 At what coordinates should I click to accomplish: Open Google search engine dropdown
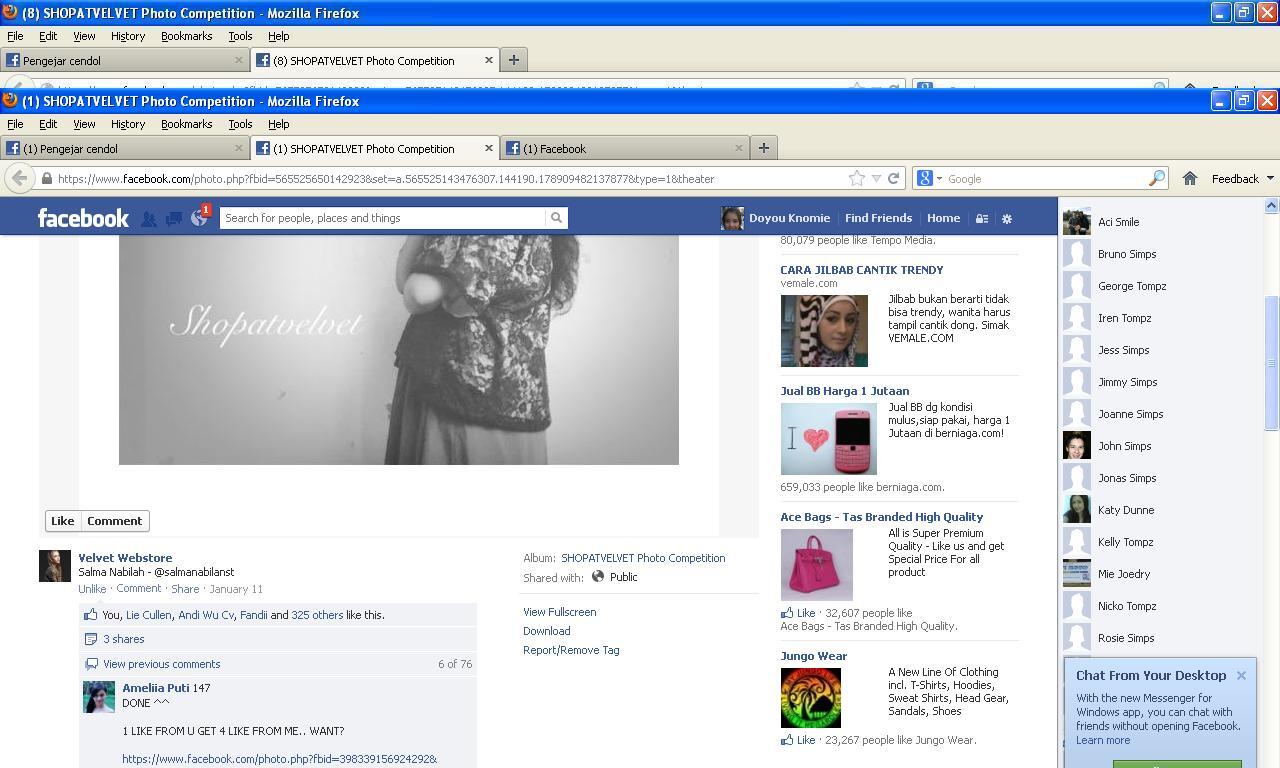tap(929, 178)
